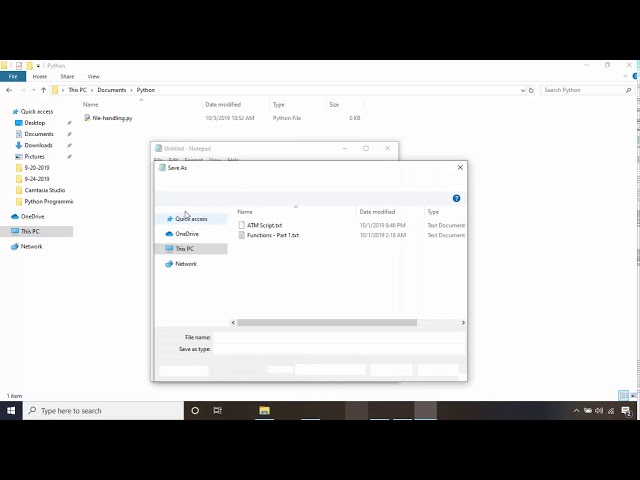Click the Help icon in Save As dialog
This screenshot has width=640, height=480.
tap(456, 198)
